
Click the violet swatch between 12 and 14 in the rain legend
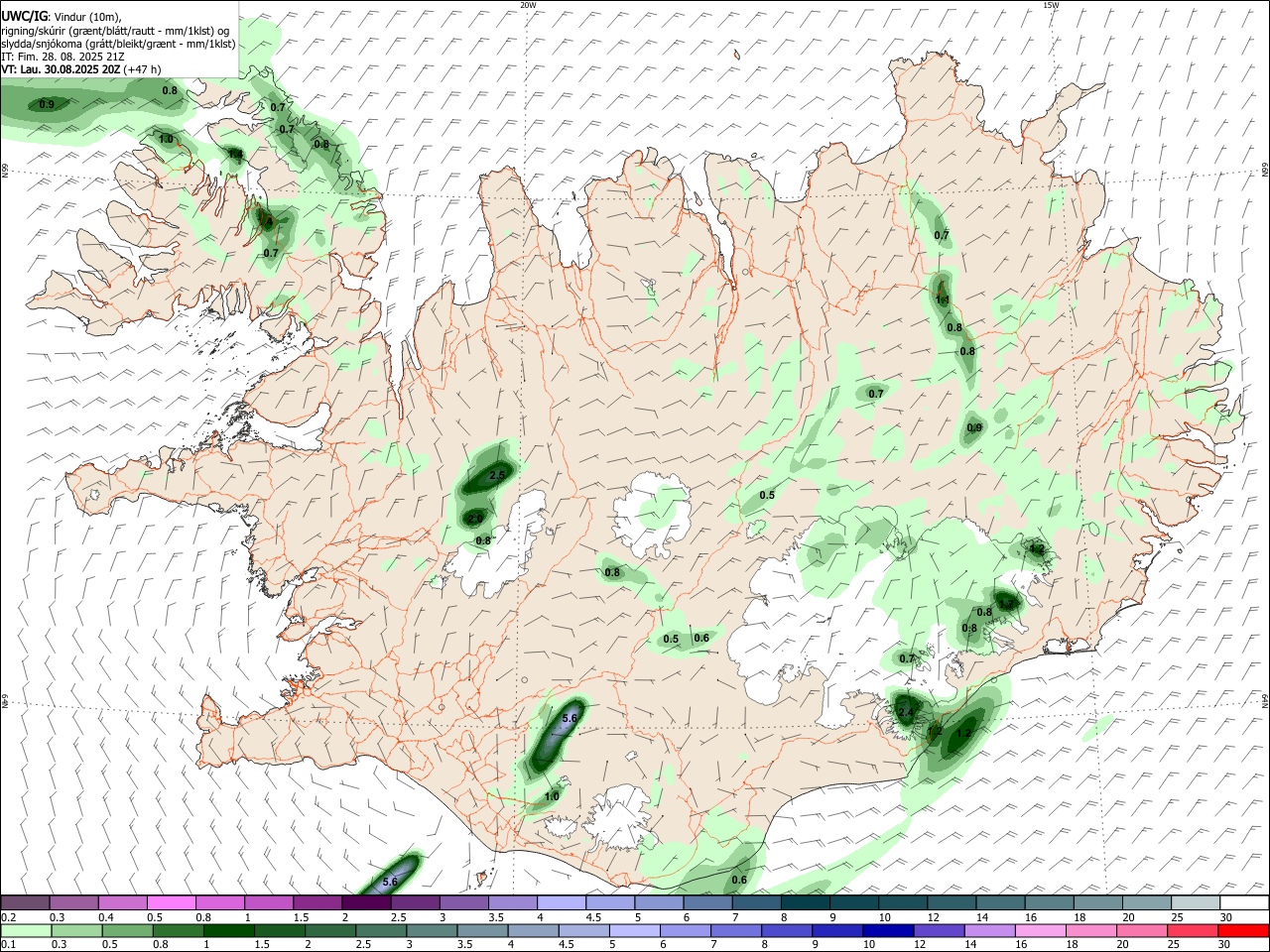click(939, 930)
